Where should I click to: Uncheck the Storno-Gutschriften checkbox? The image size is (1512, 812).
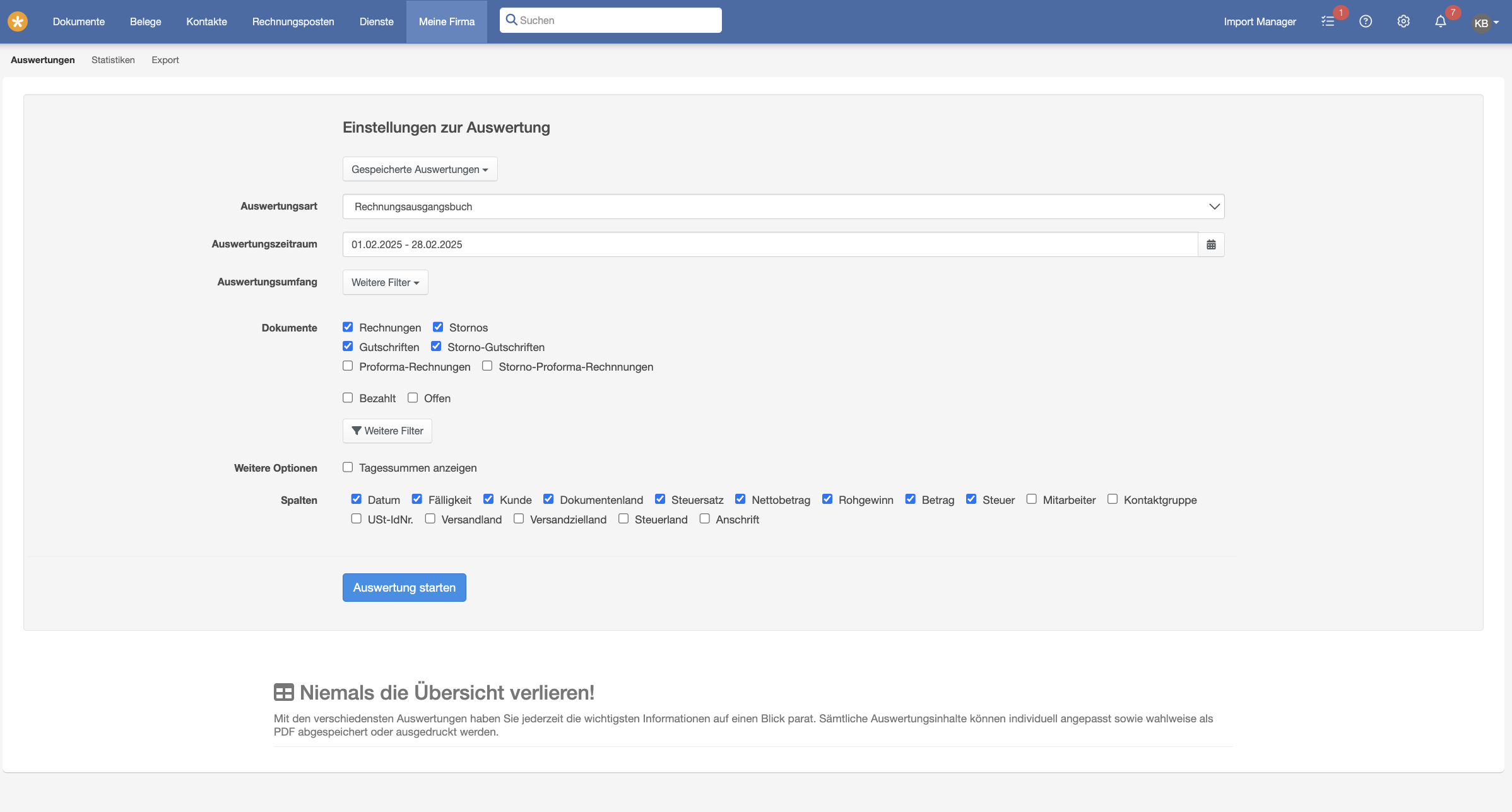pyautogui.click(x=436, y=347)
